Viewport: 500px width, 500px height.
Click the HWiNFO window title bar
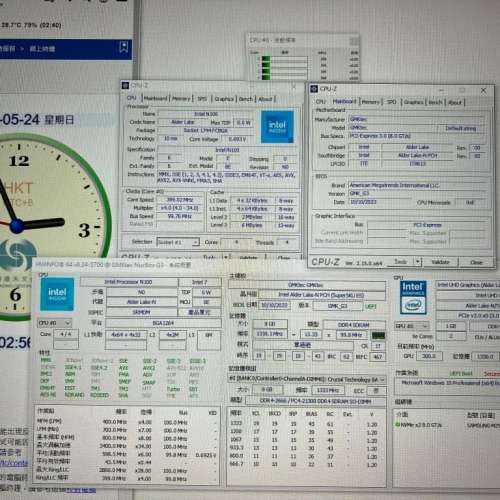tap(213, 265)
